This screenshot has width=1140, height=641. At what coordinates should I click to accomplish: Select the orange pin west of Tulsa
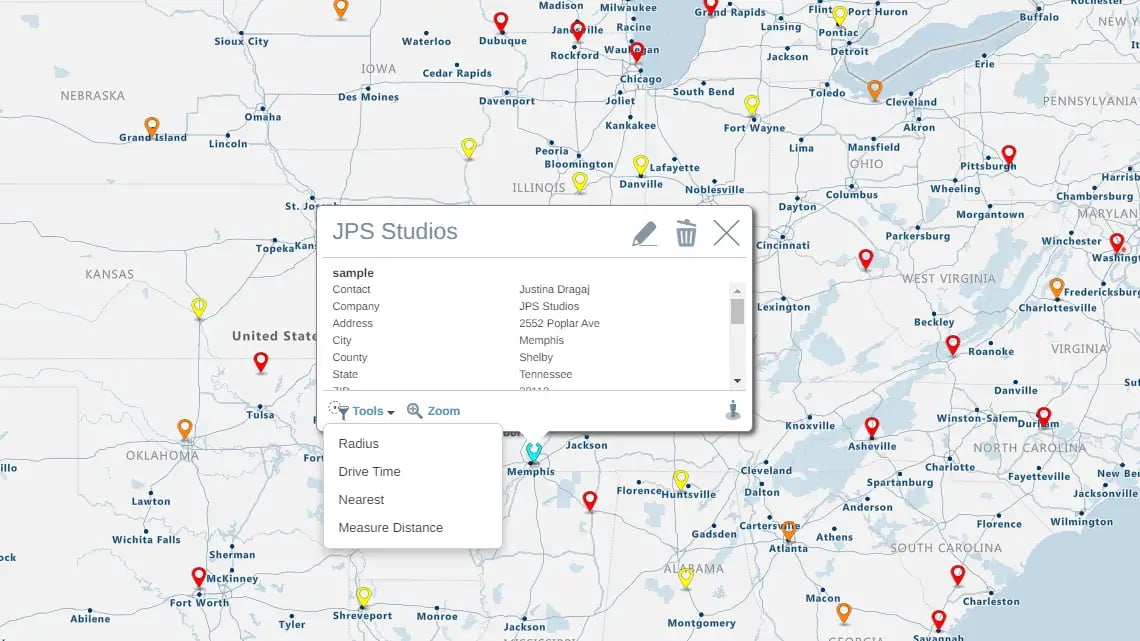(185, 429)
